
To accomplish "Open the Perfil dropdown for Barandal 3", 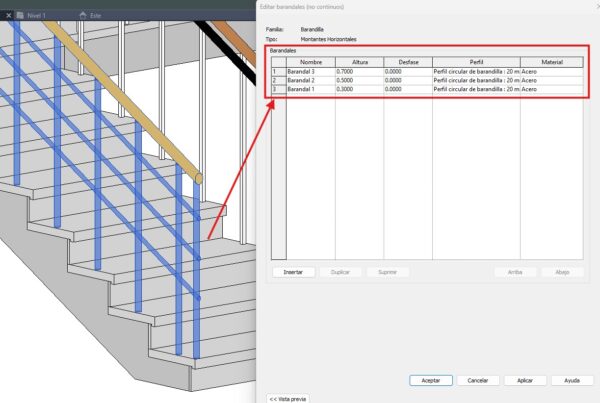I will click(x=476, y=72).
